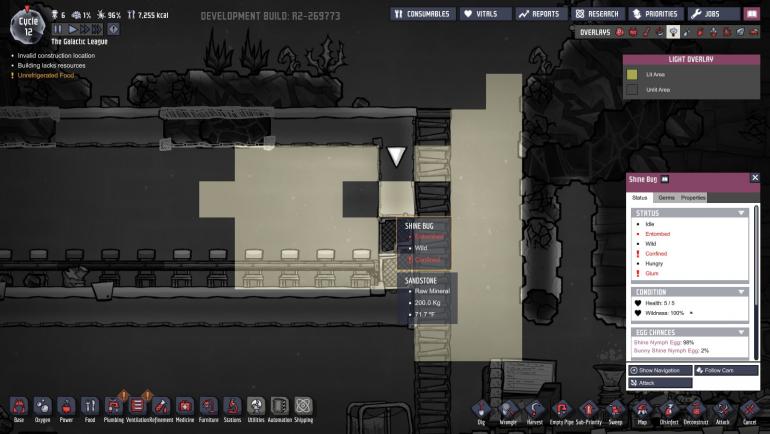This screenshot has width=770, height=434.
Task: Click the Follow Cam button
Action: pos(726,370)
